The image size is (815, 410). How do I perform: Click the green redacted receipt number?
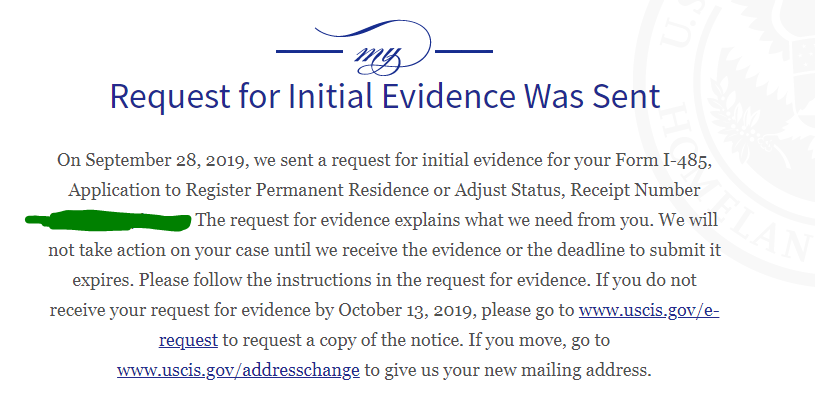tap(108, 220)
